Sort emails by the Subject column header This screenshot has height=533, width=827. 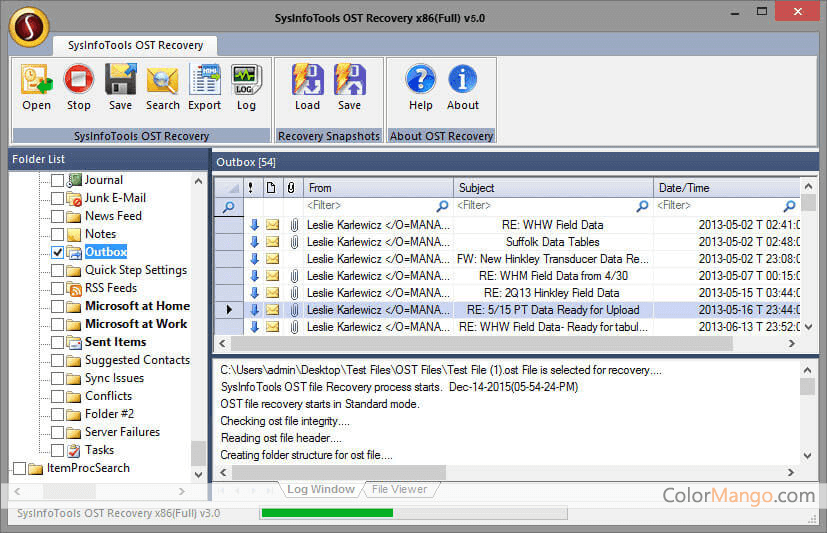point(552,188)
